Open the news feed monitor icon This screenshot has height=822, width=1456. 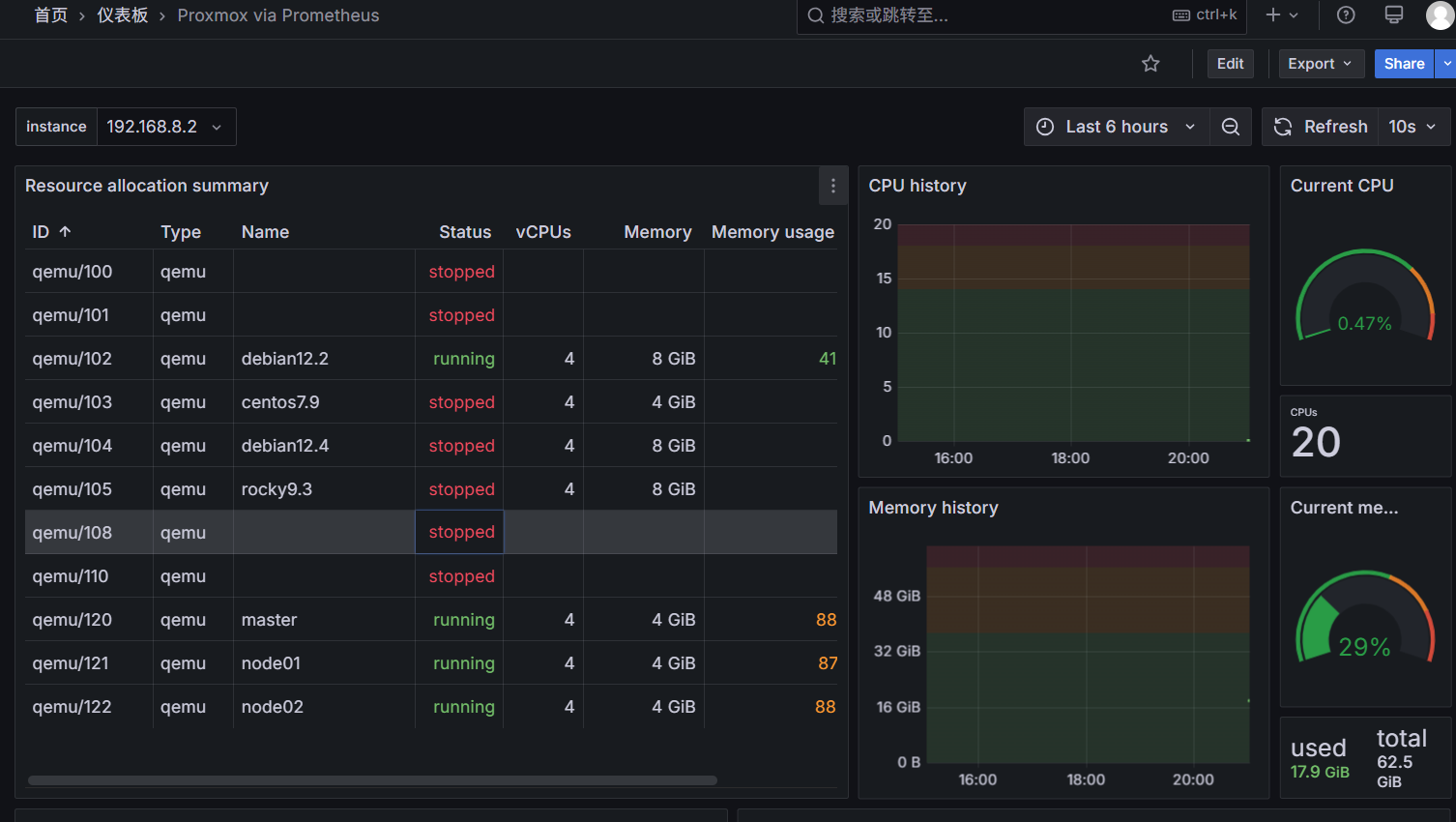(1394, 15)
